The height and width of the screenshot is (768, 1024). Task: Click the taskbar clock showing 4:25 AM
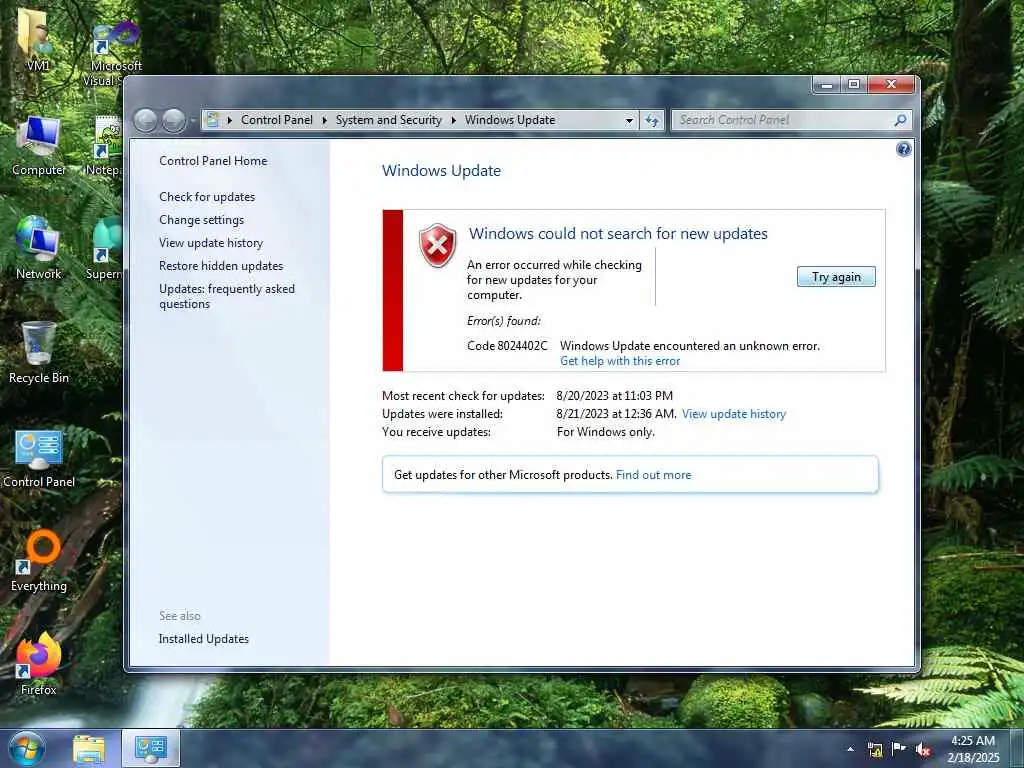(x=973, y=749)
